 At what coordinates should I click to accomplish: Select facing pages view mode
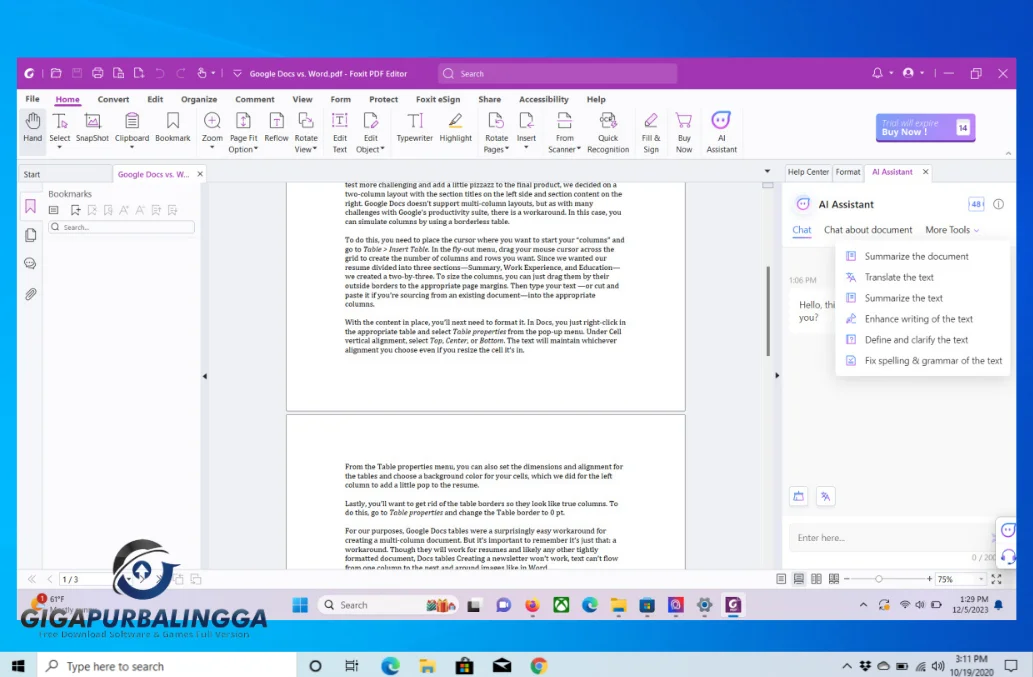816,579
